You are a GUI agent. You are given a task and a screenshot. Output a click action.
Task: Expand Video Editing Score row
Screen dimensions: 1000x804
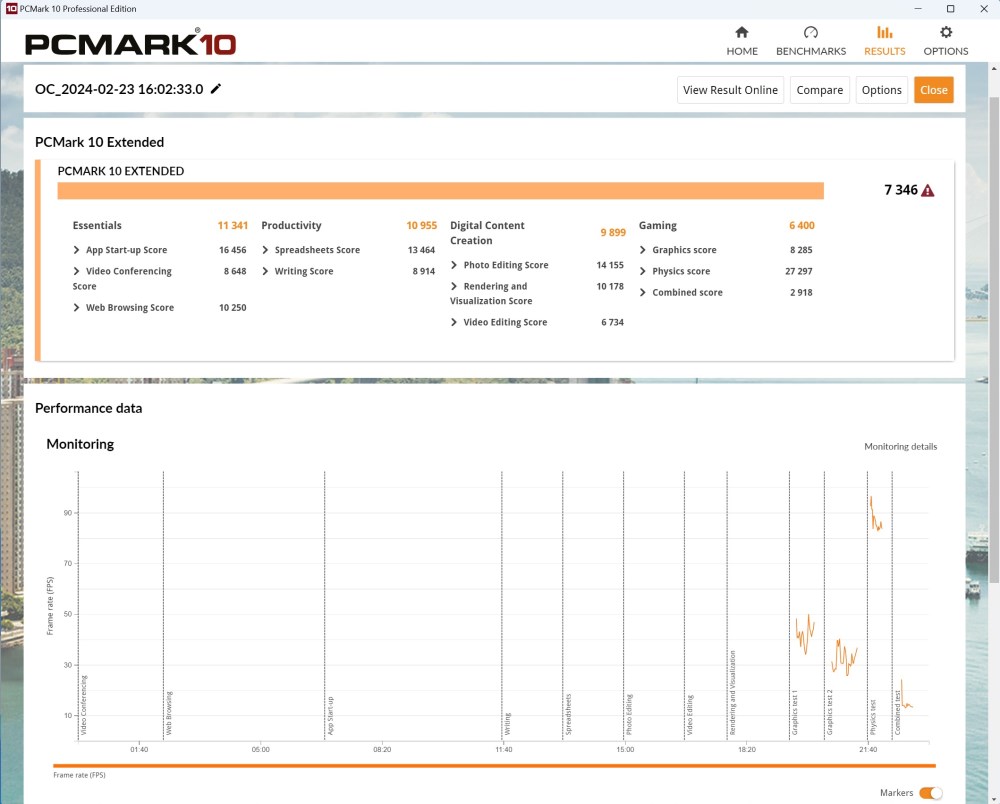tap(454, 322)
